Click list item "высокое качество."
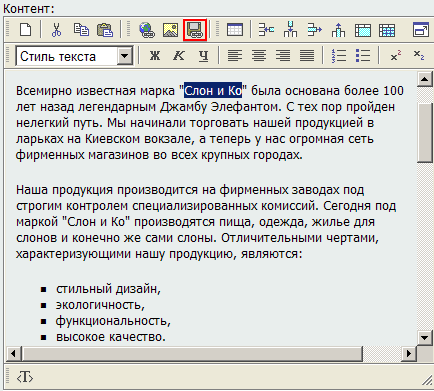The height and width of the screenshot is (391, 434). pyautogui.click(x=111, y=337)
